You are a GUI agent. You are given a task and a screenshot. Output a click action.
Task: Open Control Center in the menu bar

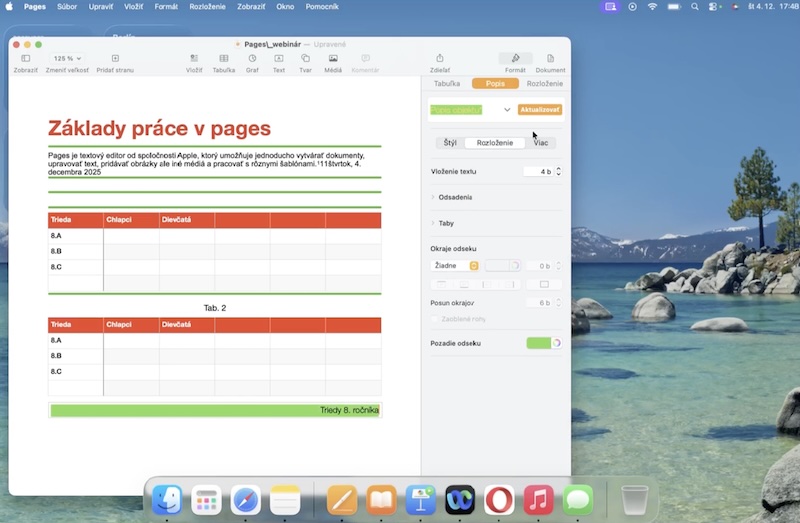click(x=713, y=7)
